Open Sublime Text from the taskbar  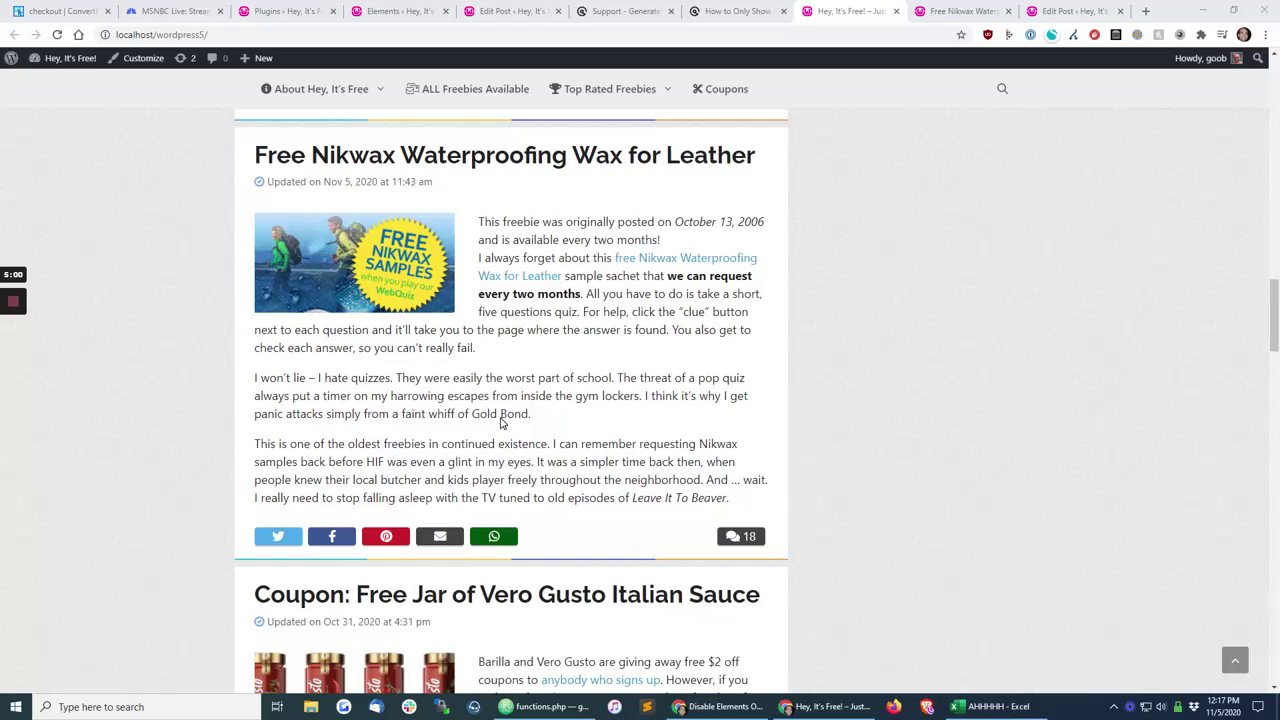pos(647,707)
